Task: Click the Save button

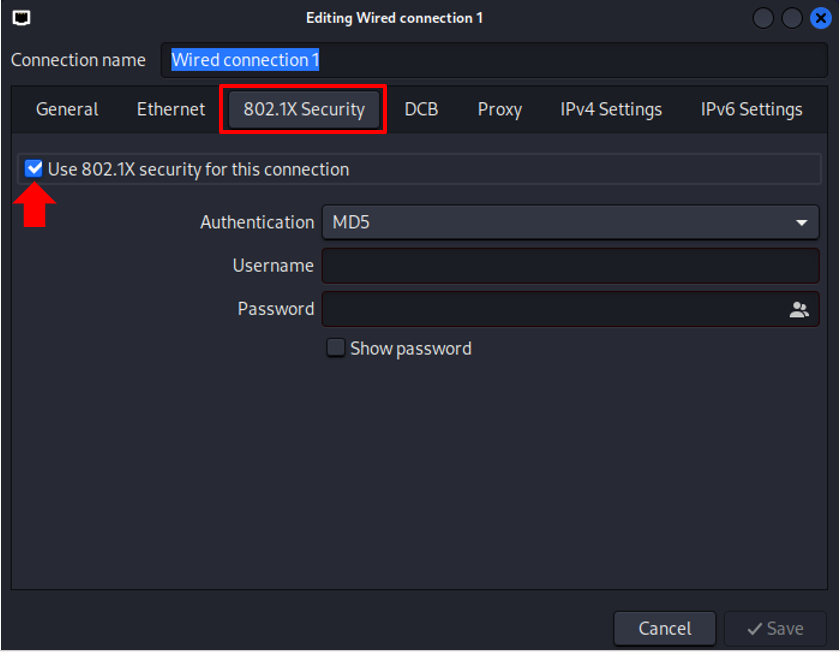Action: (x=775, y=628)
